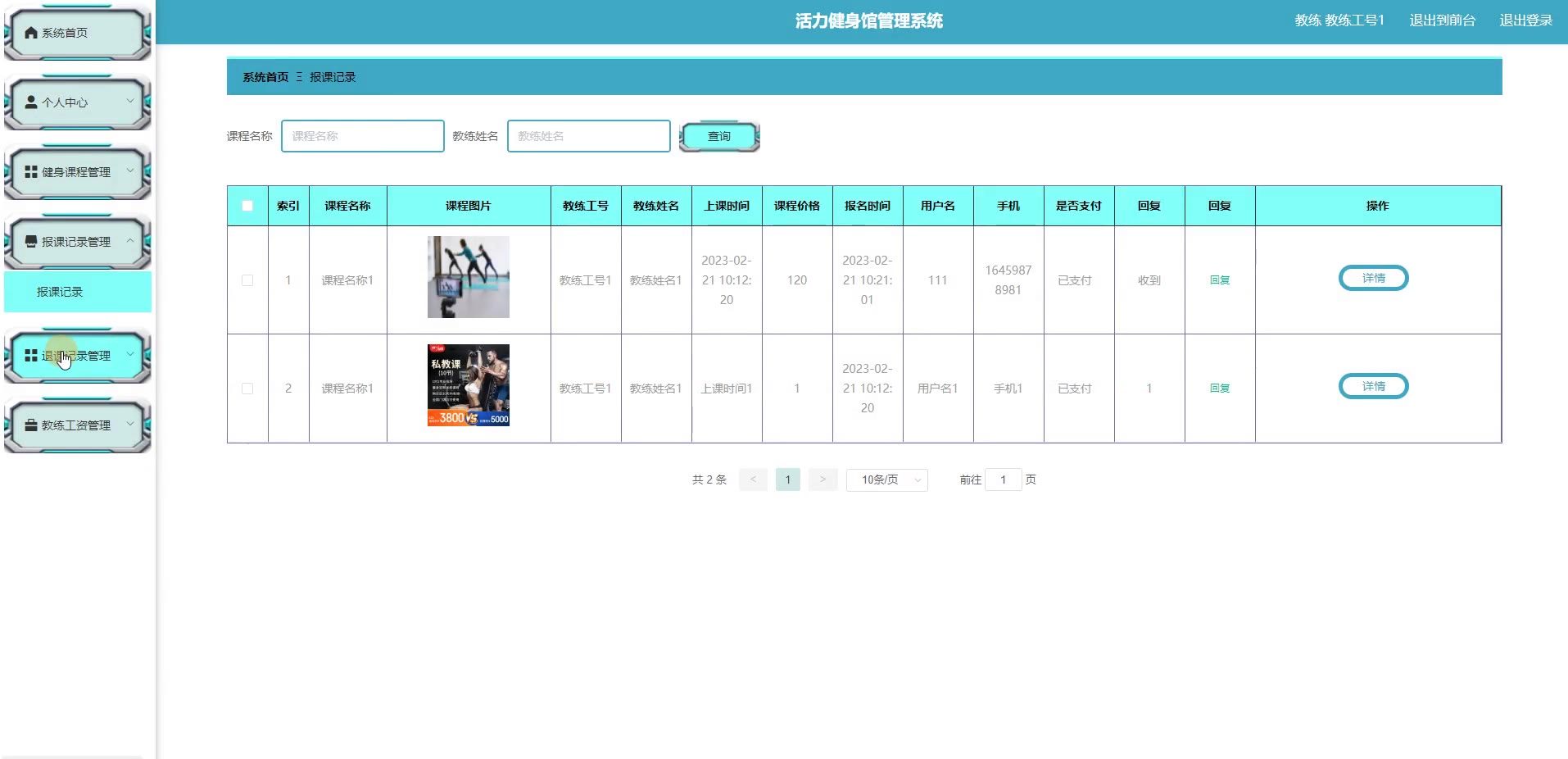Screen dimensions: 1568x759
Task: Go to the previous page arrow
Action: pos(753,479)
